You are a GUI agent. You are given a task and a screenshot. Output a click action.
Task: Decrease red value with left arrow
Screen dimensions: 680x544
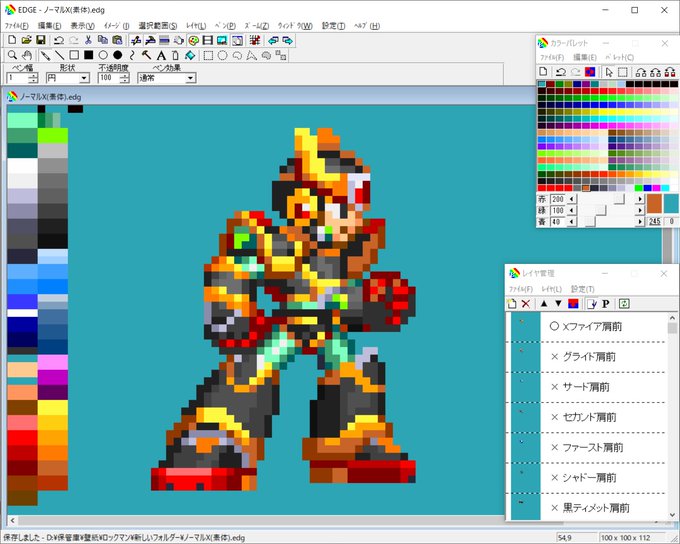pyautogui.click(x=572, y=199)
